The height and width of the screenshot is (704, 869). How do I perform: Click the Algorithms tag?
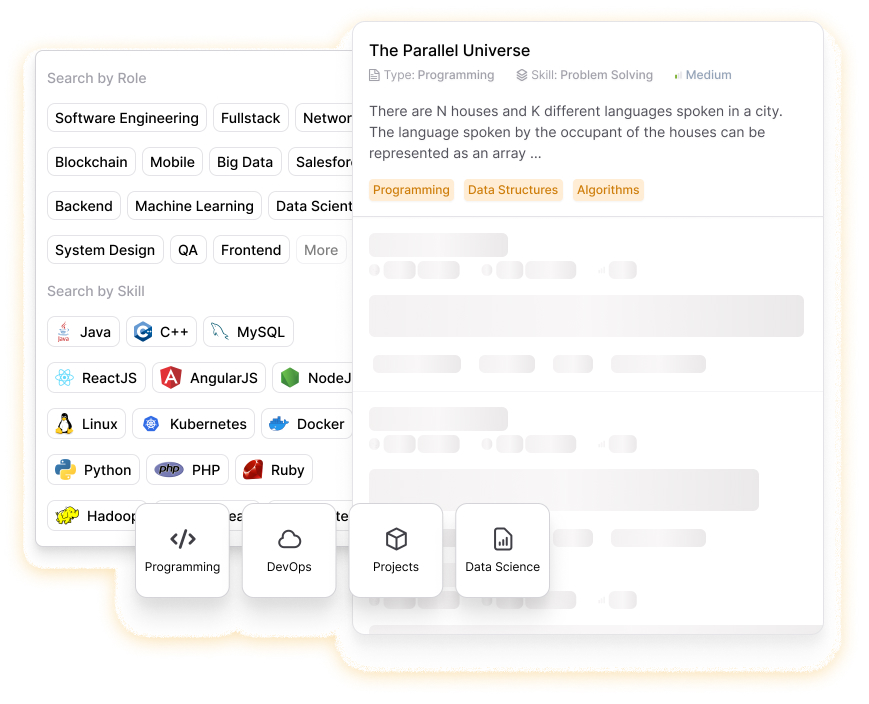coord(608,190)
